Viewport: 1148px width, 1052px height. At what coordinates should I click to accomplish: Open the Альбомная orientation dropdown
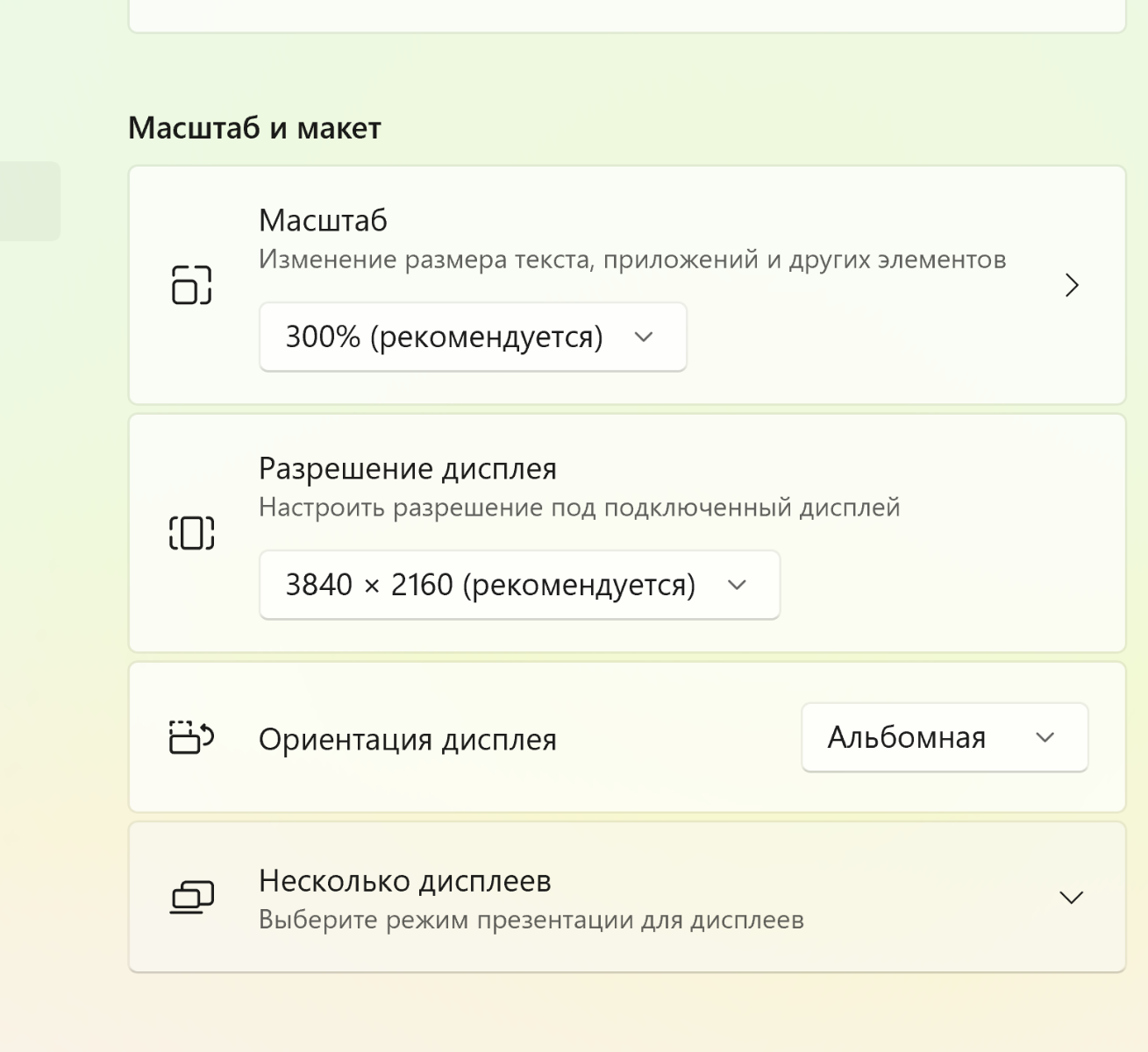[x=945, y=737]
